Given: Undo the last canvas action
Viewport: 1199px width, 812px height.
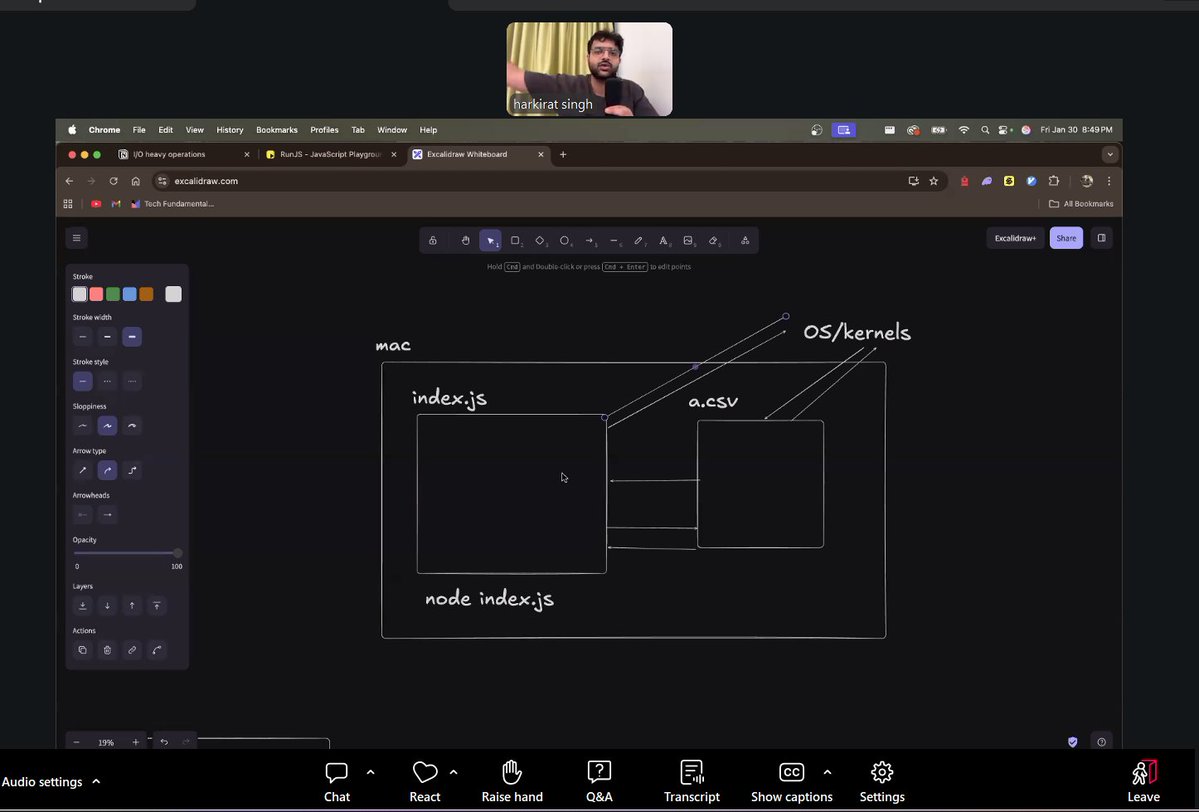Looking at the screenshot, I should coord(164,742).
